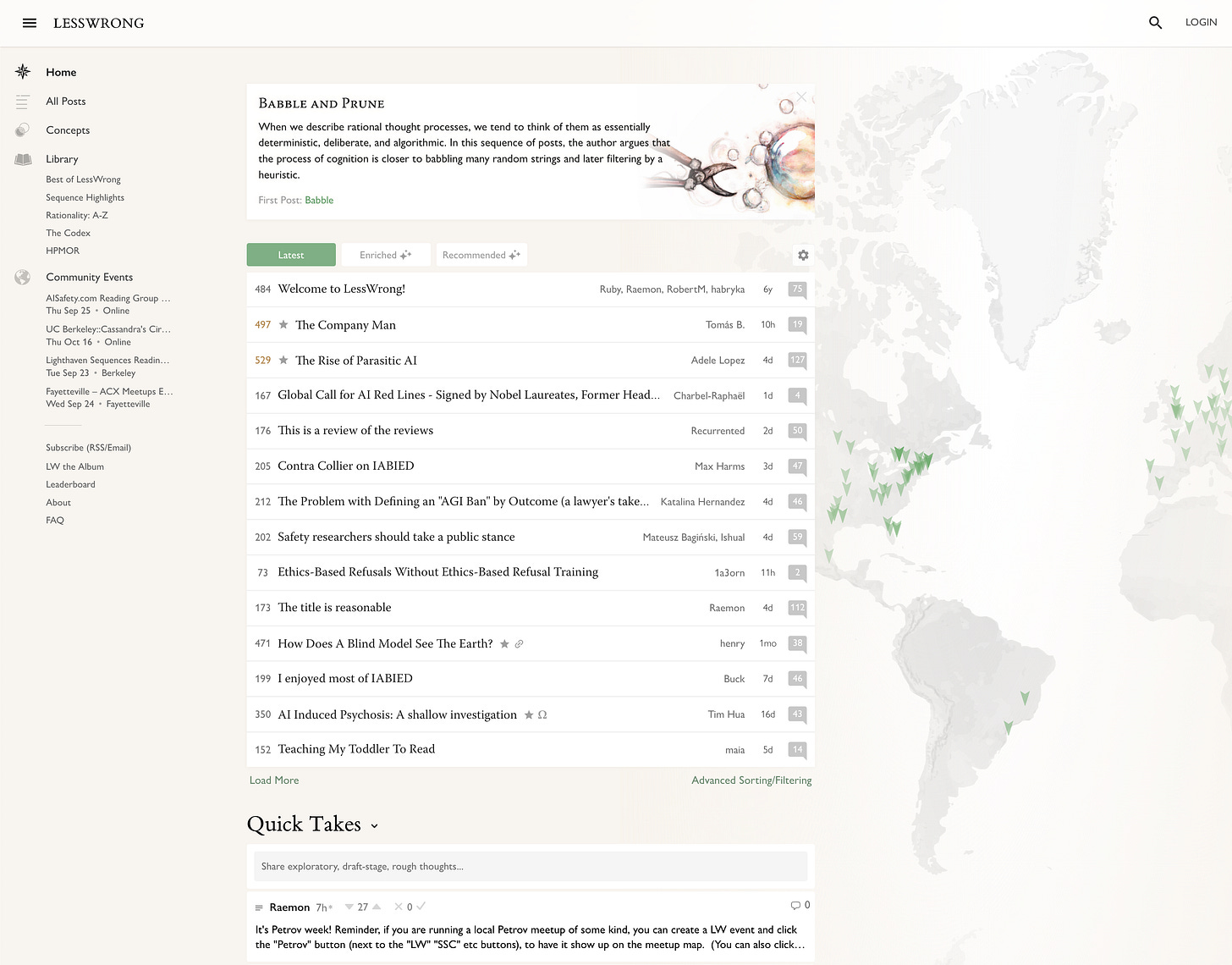This screenshot has height=965, width=1232.
Task: Open author Tim Hua's profile
Action: [726, 715]
